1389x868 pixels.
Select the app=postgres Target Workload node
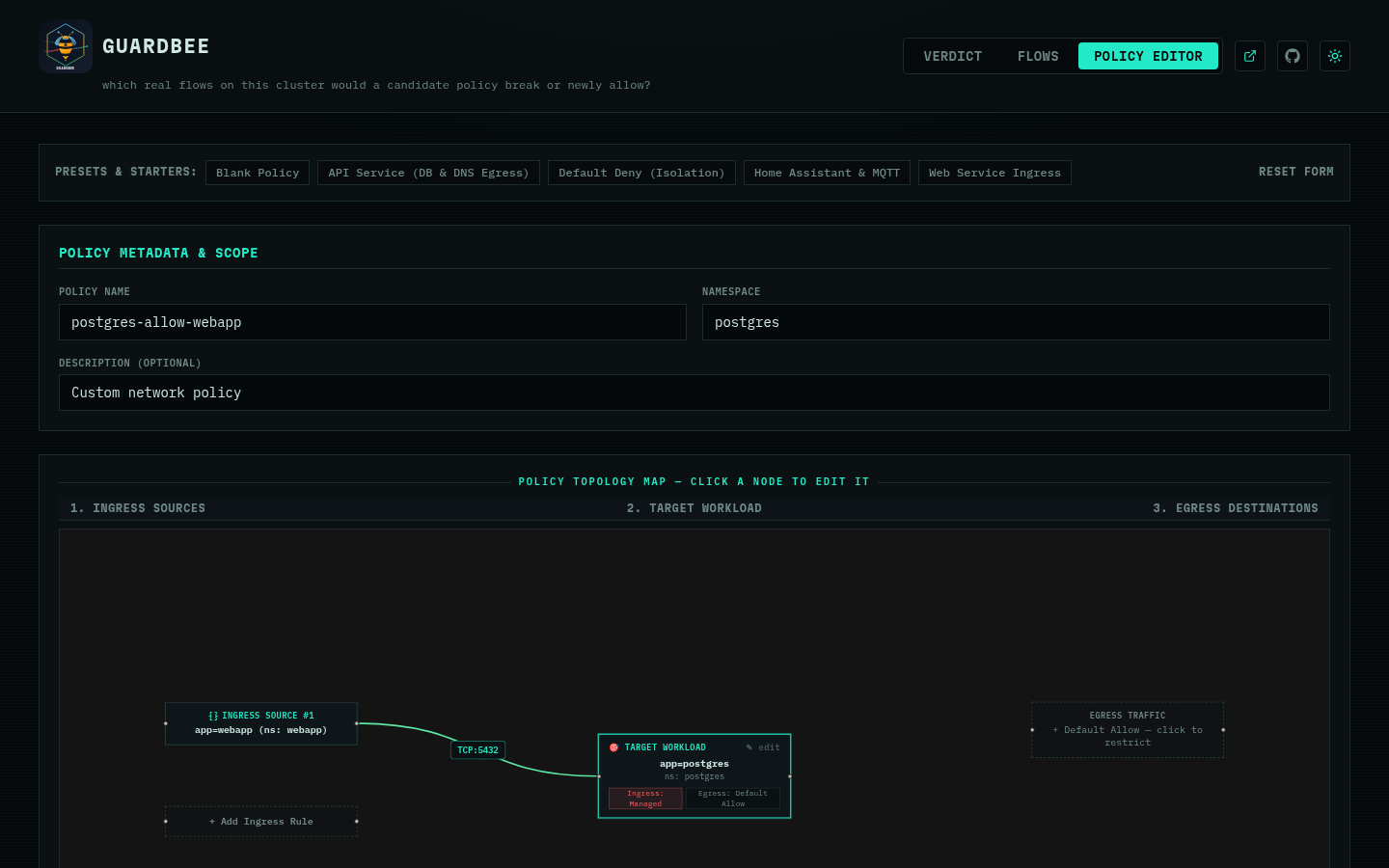pyautogui.click(x=694, y=776)
